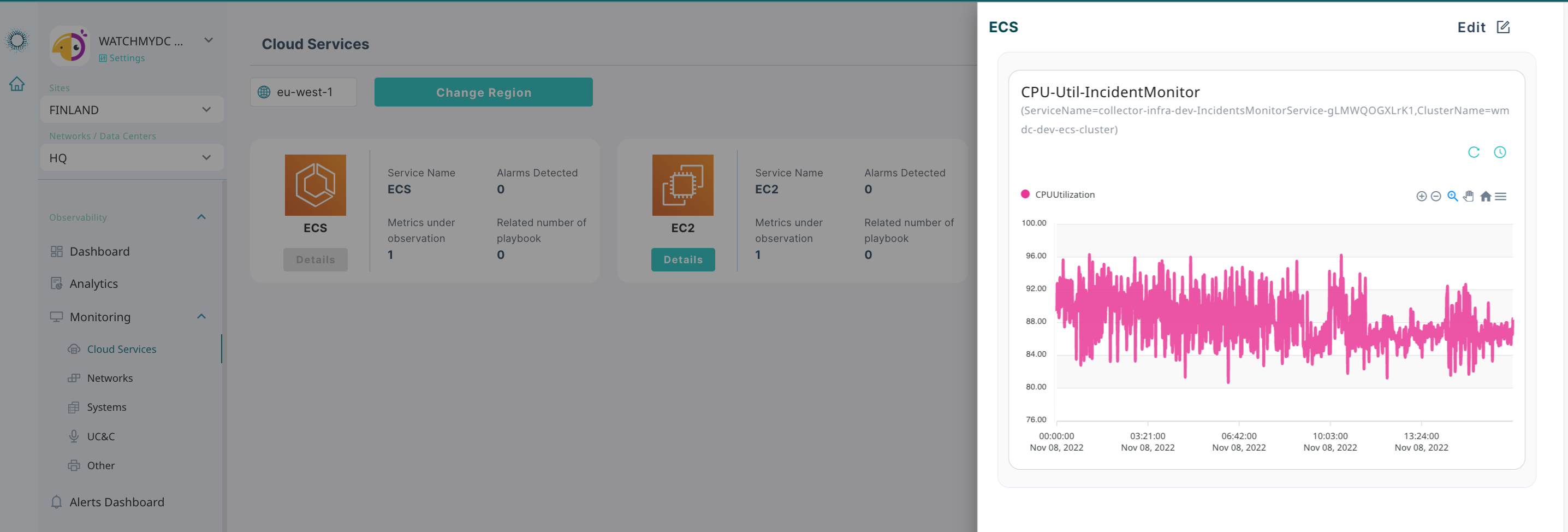Refresh the CPU-Util-IncidentMonitor chart
The width and height of the screenshot is (1568, 532).
1473,153
